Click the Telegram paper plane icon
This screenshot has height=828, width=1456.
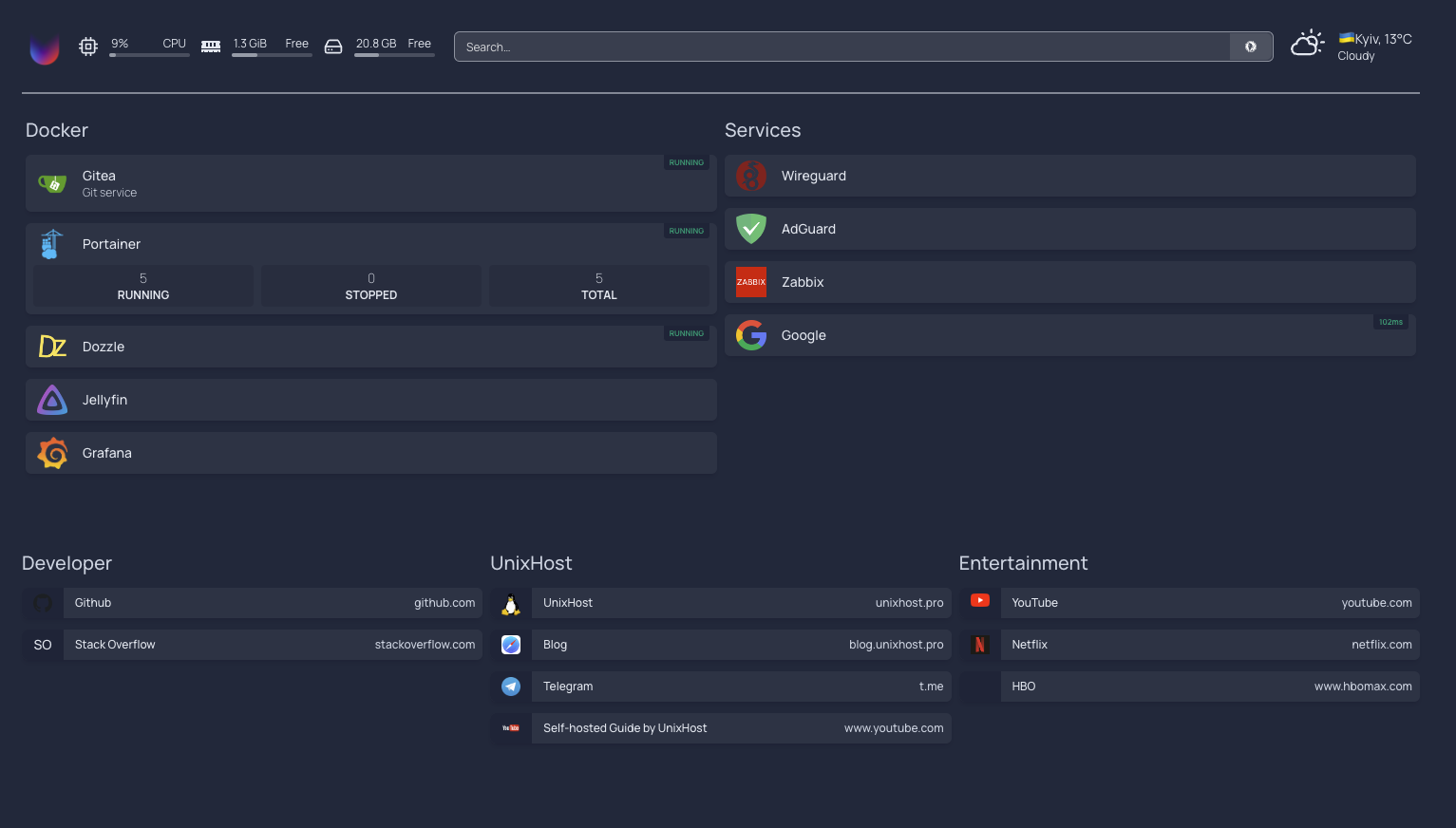click(511, 687)
